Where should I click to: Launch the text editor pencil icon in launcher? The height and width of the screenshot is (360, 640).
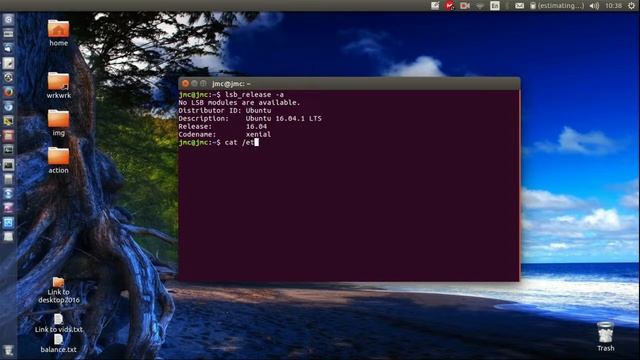8,63
